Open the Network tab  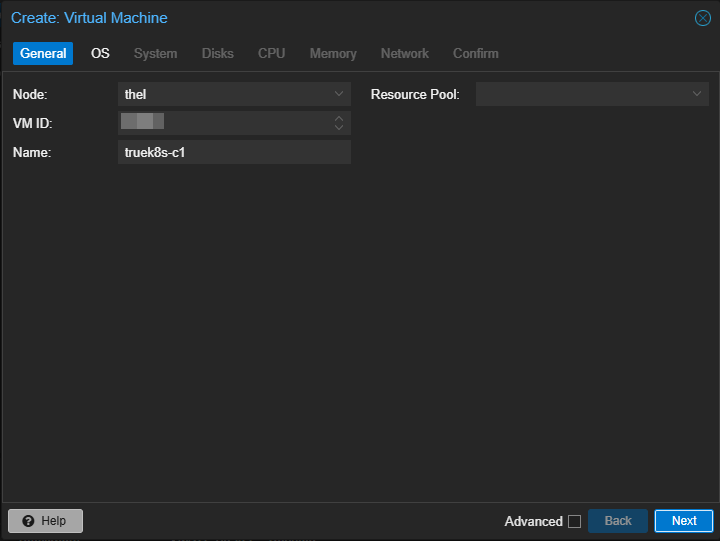tap(404, 54)
